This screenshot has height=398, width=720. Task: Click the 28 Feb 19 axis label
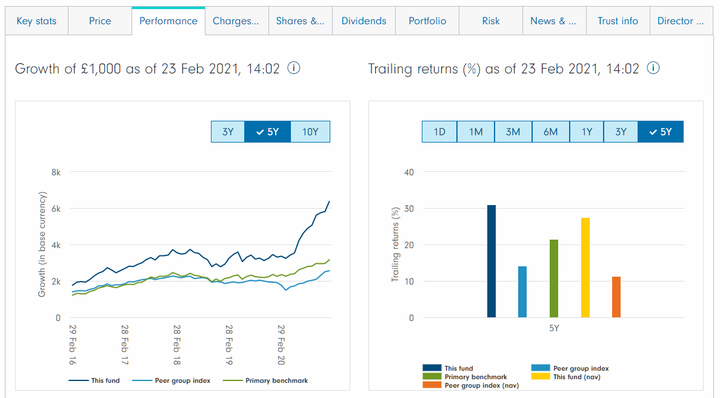229,345
